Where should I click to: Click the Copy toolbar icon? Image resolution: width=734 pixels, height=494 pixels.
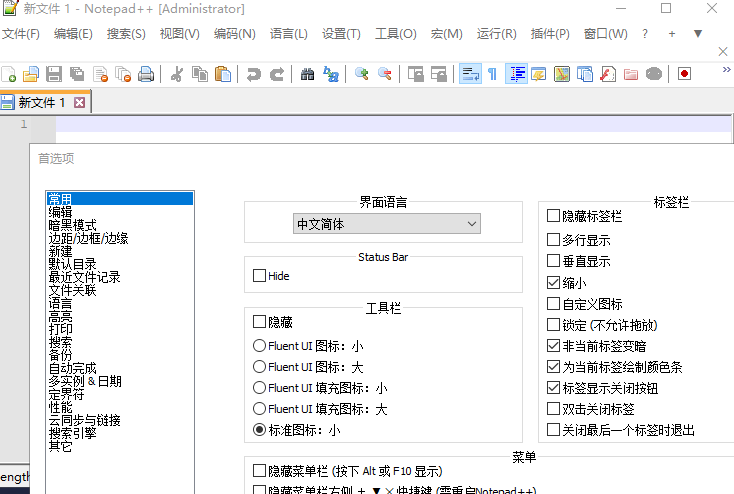pyautogui.click(x=200, y=74)
